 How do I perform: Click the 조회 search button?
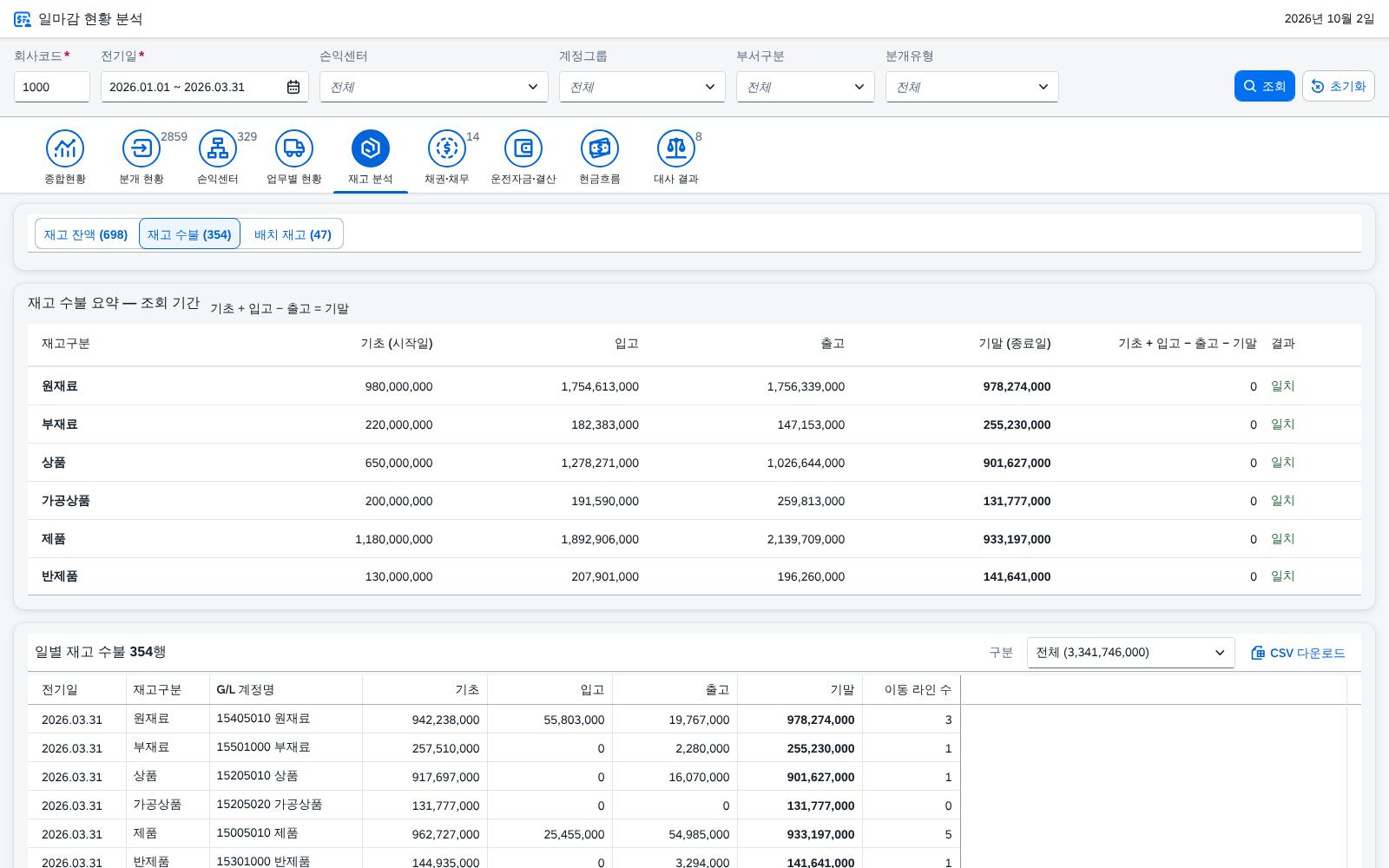coord(1265,86)
